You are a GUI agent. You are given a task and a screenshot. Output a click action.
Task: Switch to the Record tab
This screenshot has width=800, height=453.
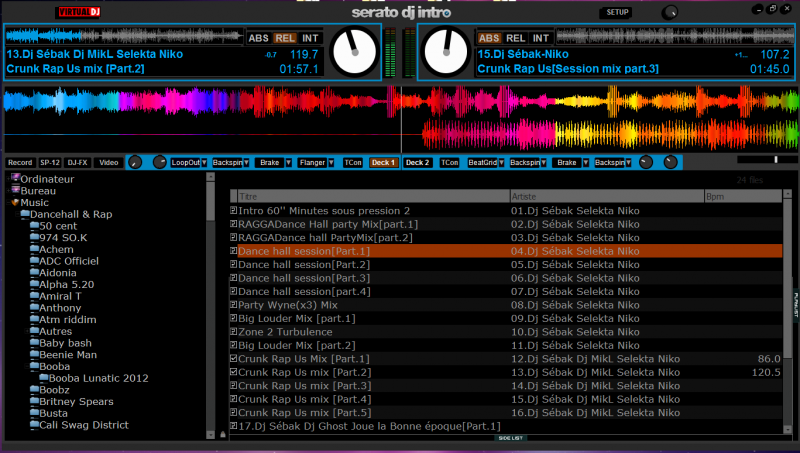(x=19, y=162)
